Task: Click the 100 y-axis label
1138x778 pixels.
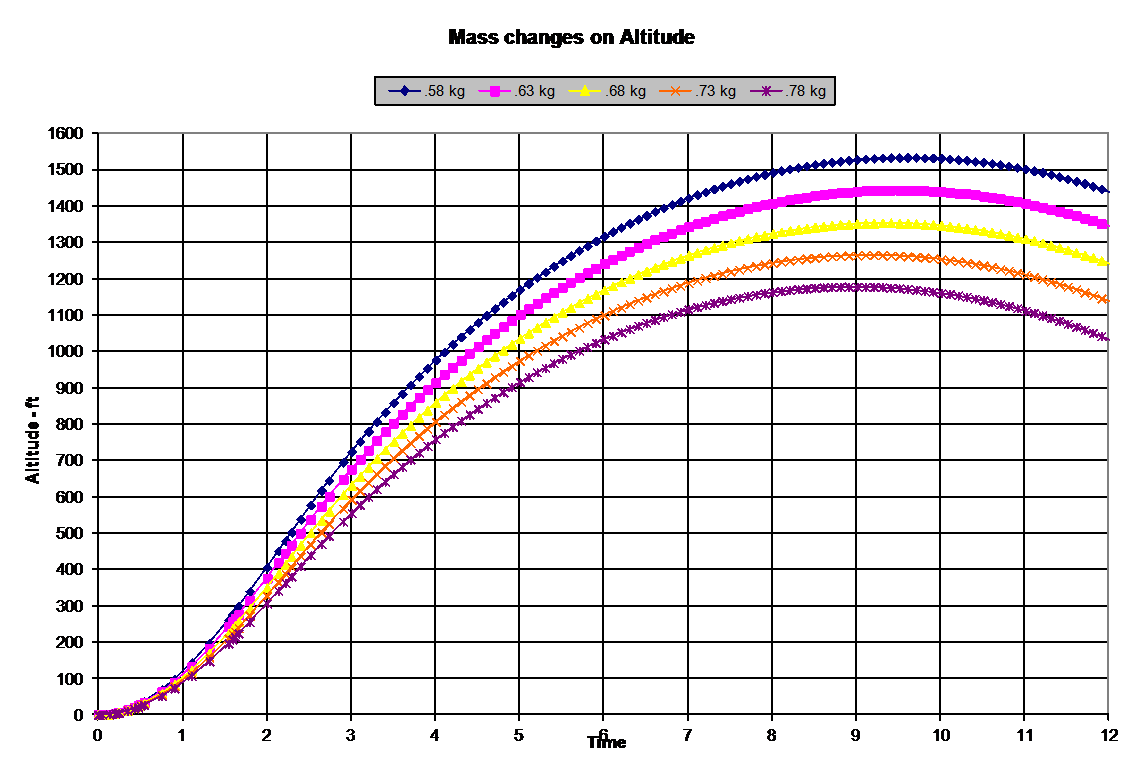Action: click(x=70, y=679)
